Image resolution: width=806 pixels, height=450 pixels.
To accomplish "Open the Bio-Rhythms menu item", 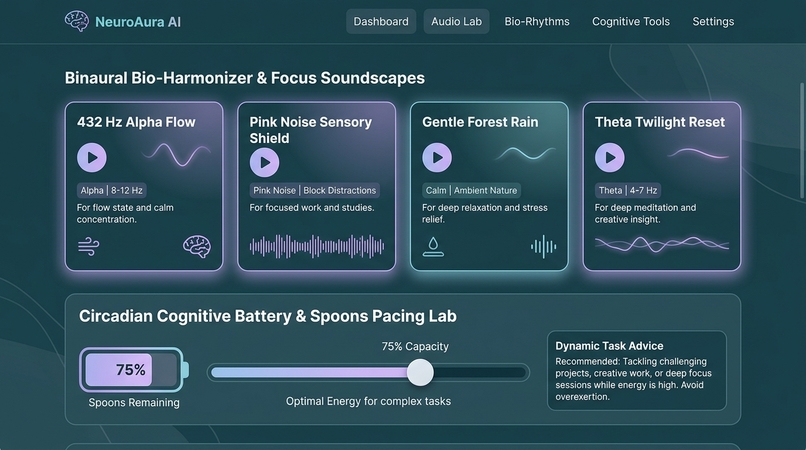I will (537, 22).
